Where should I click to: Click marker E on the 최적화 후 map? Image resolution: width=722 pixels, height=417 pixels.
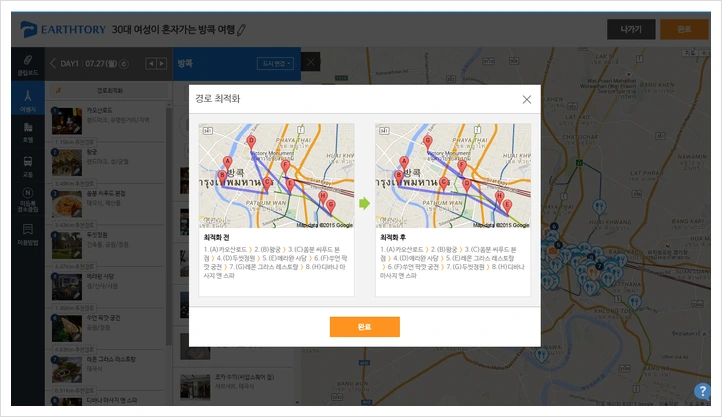point(507,207)
